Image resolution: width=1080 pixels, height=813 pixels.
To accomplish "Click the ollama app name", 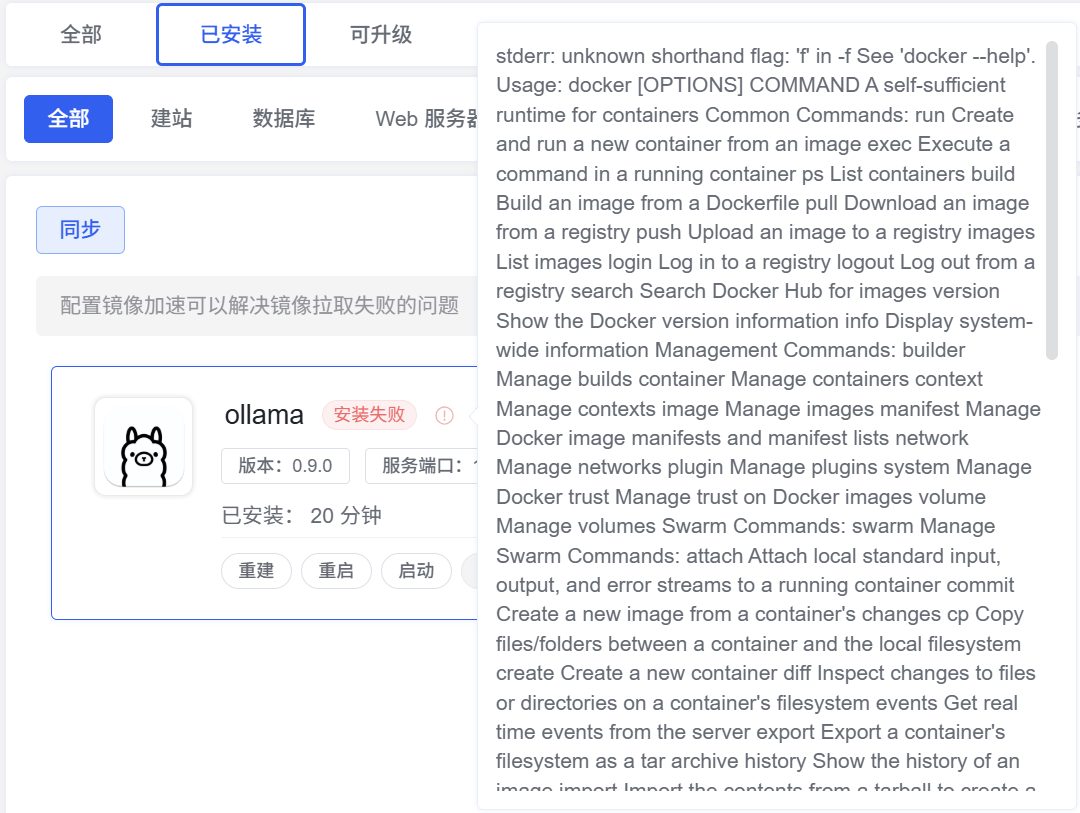I will 264,415.
